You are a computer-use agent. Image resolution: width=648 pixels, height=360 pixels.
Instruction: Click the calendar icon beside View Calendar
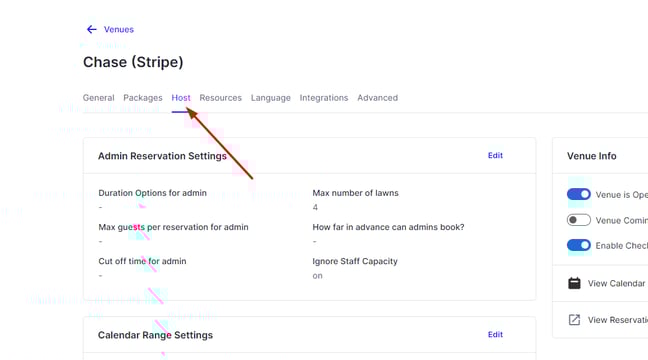pos(574,283)
